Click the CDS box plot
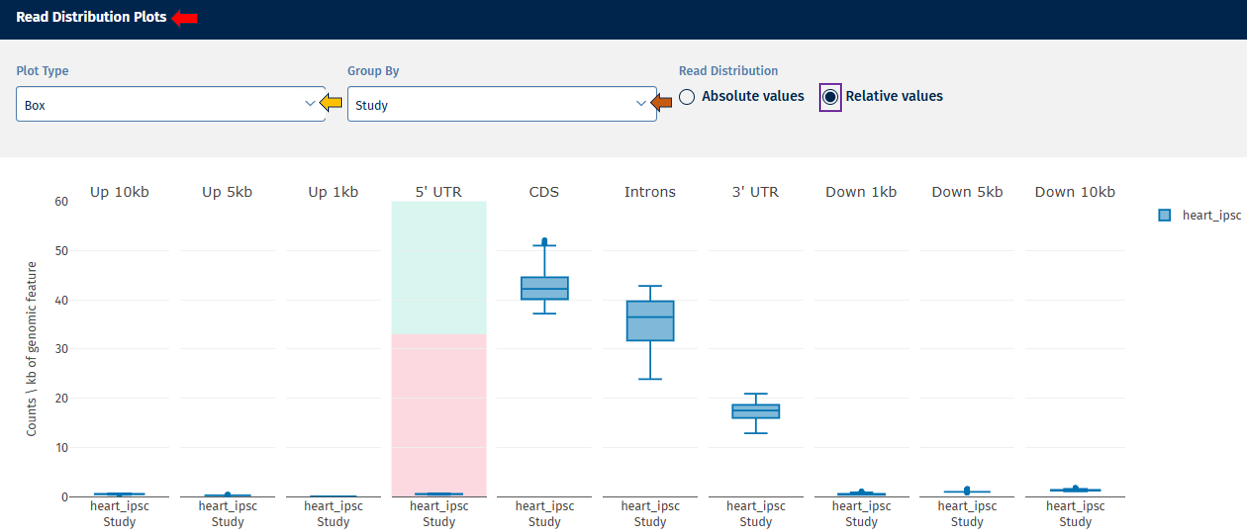1250x532 pixels. click(x=544, y=288)
